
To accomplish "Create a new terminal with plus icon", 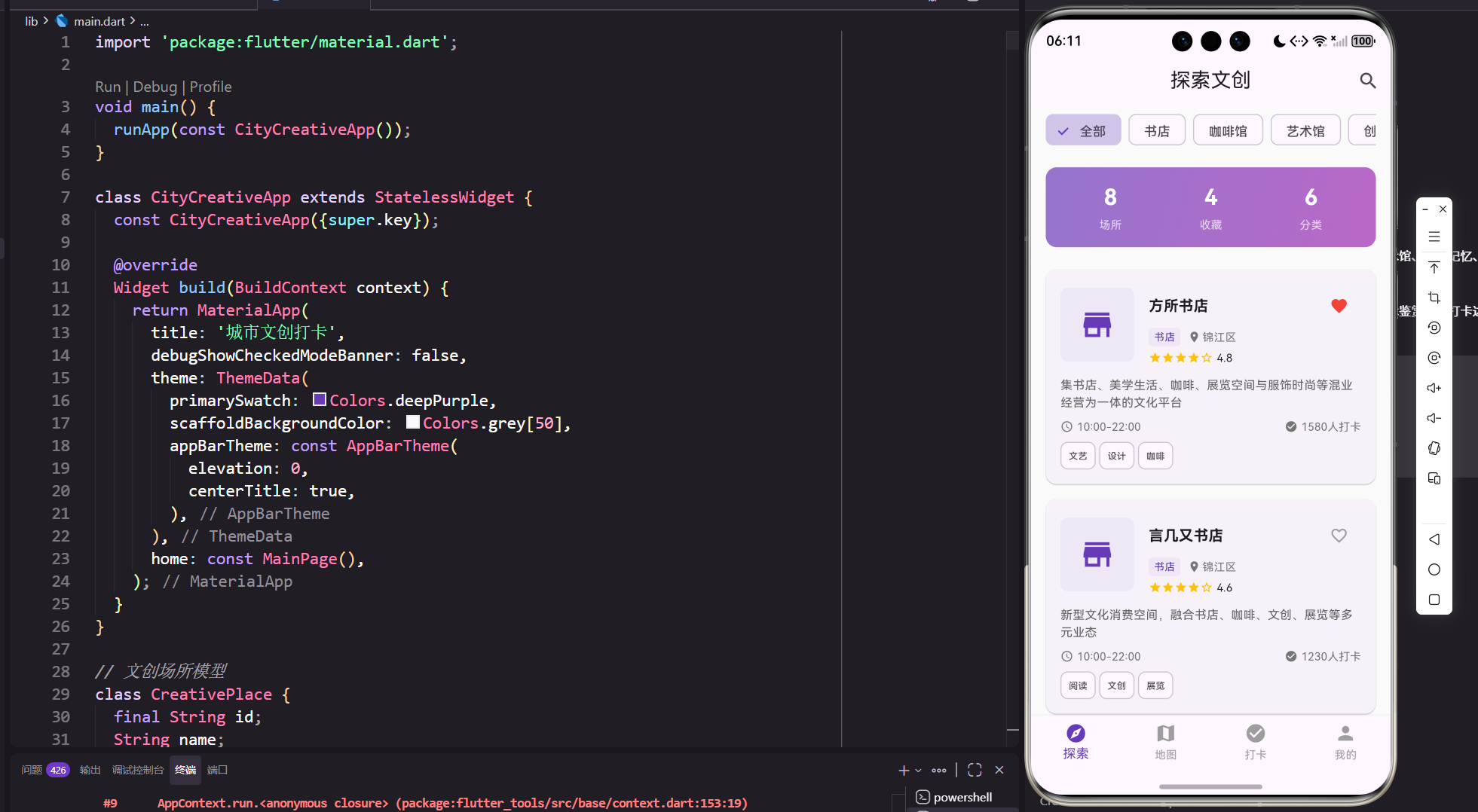I will [x=904, y=770].
